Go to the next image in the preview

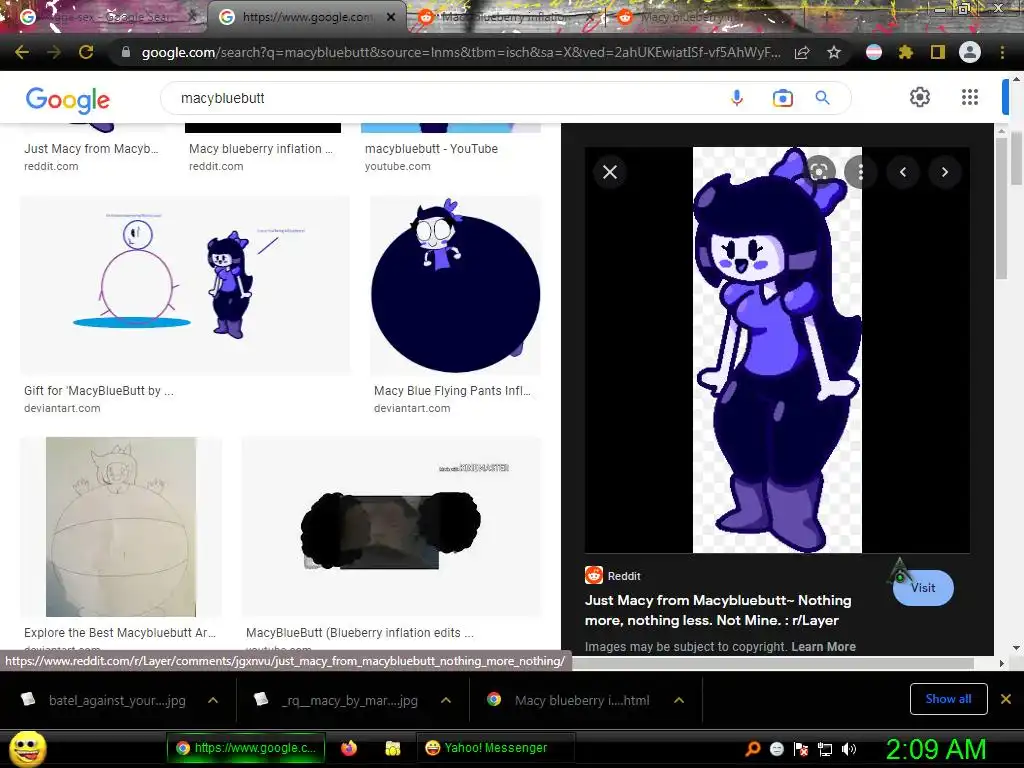coord(944,172)
